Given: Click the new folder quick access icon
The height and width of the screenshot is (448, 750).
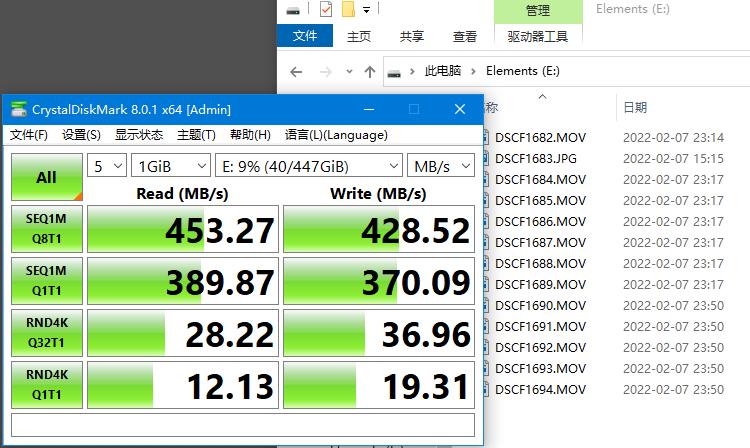Looking at the screenshot, I should [x=348, y=9].
